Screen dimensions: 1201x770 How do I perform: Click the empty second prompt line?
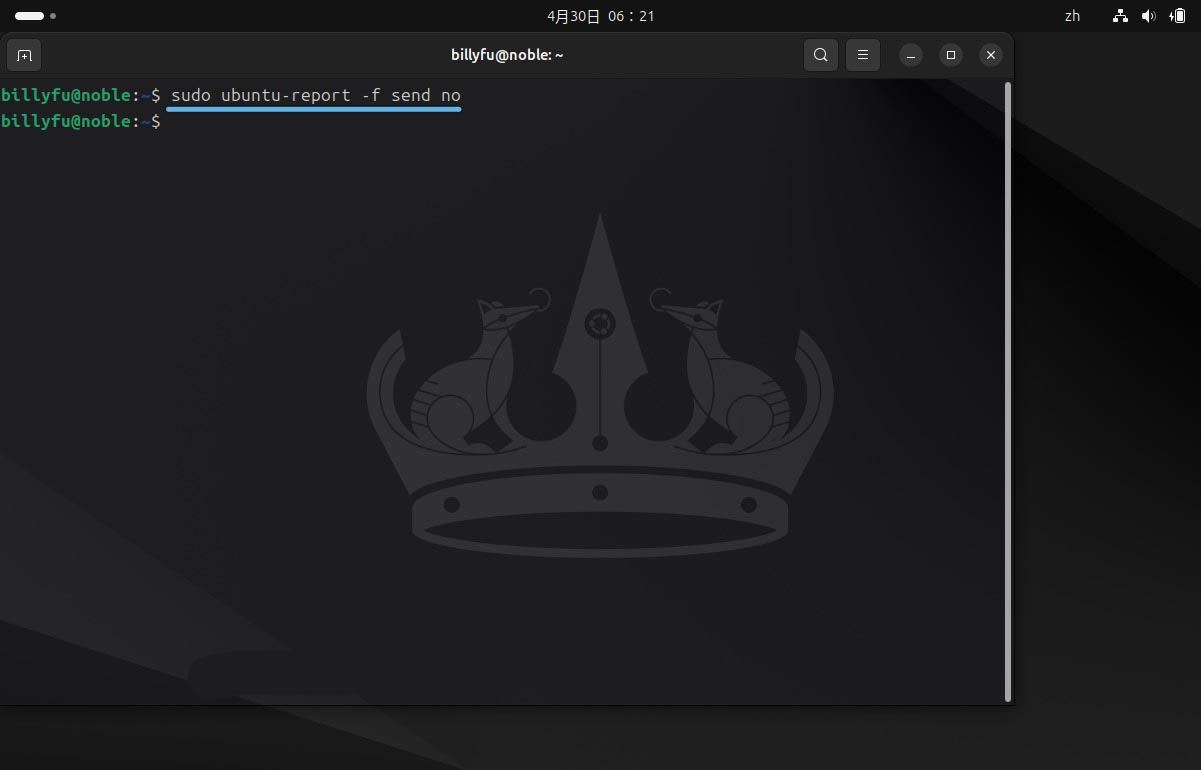(400, 121)
